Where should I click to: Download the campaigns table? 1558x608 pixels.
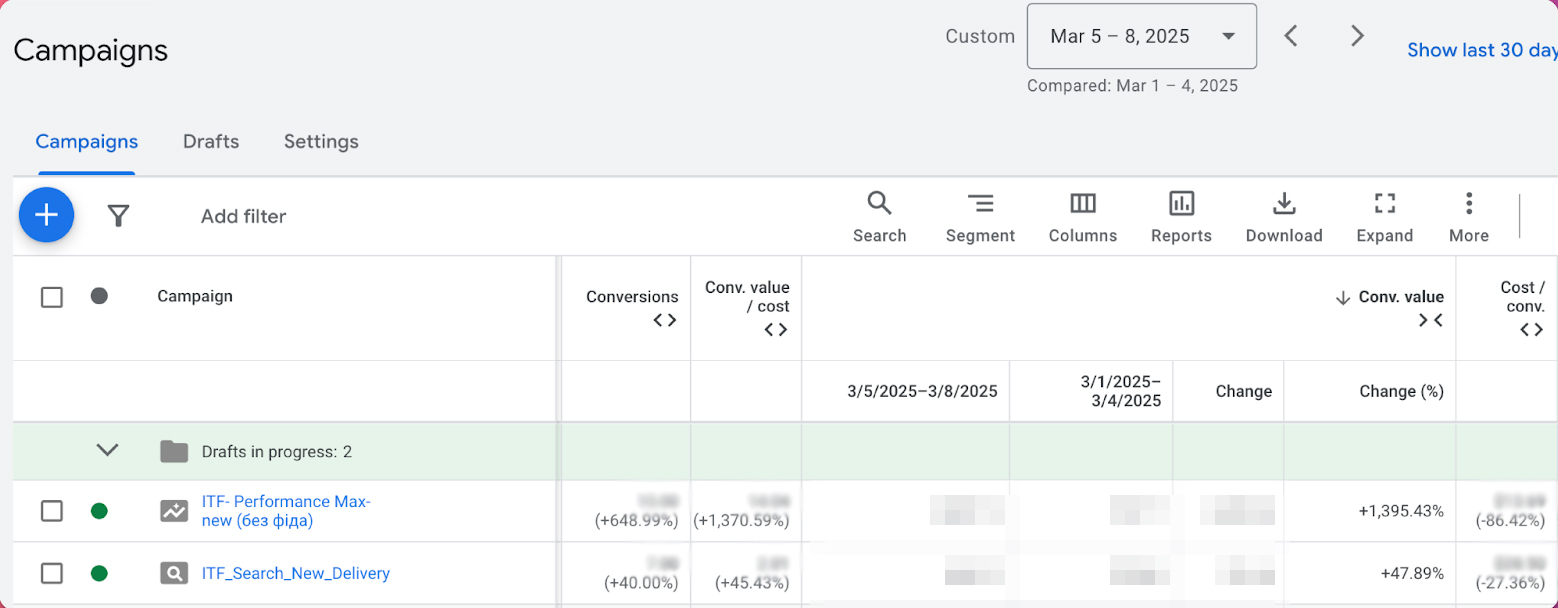pos(1283,217)
